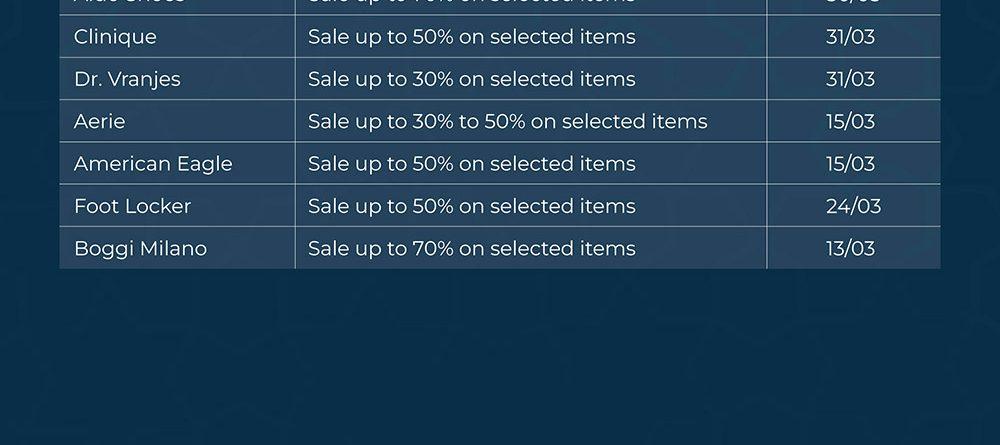
Task: Select Foot Locker's 50% sale description
Action: tap(471, 206)
